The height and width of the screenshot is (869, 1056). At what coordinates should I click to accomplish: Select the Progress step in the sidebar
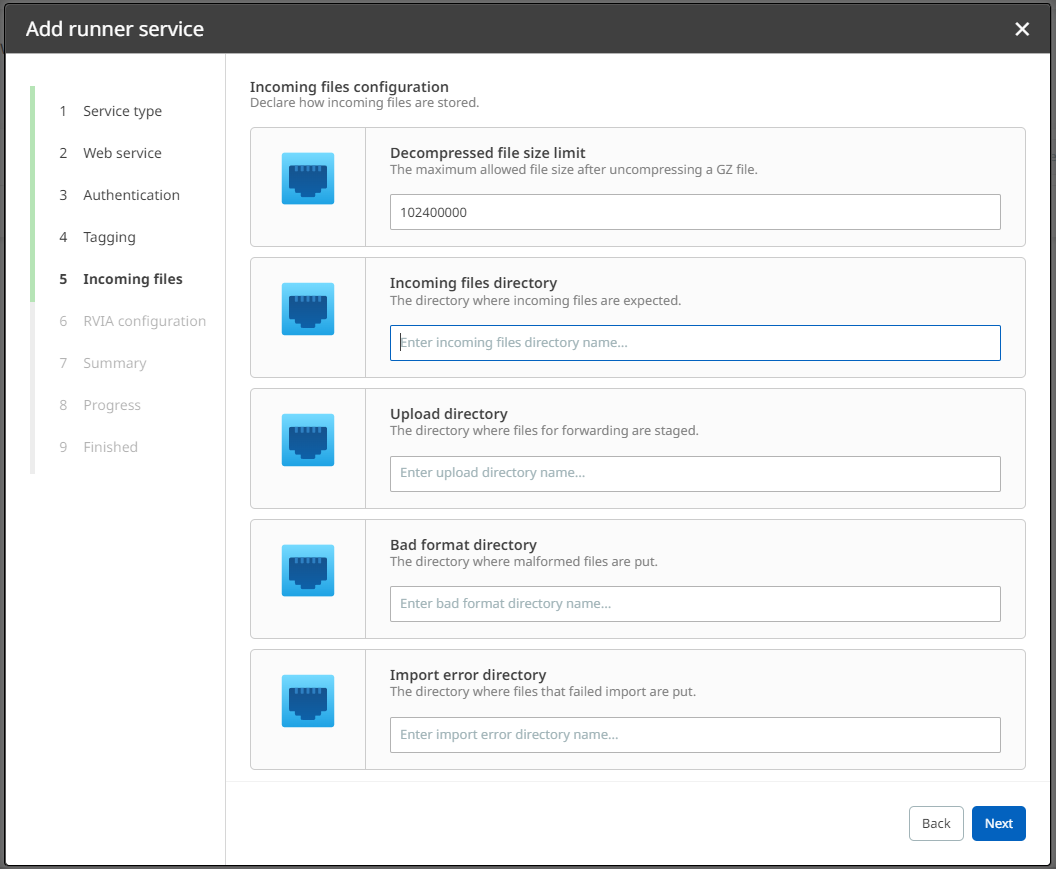pos(100,405)
